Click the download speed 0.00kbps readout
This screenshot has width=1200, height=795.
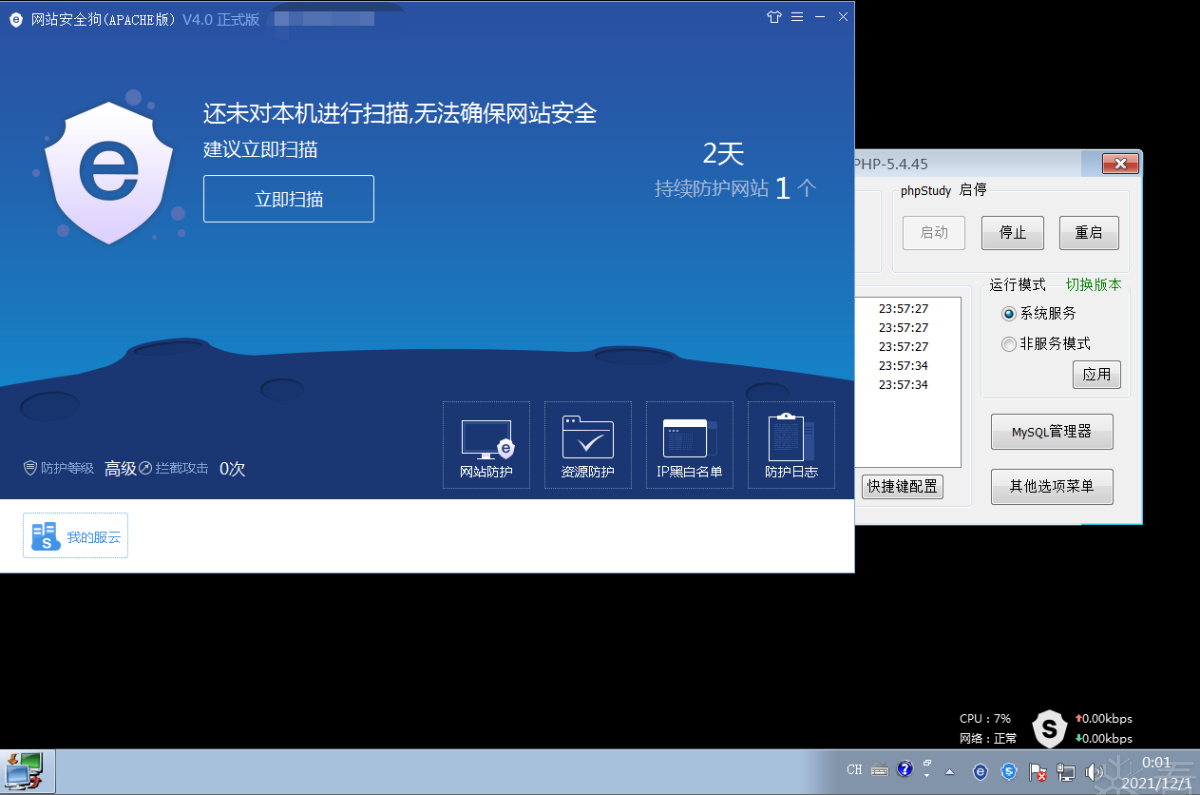1103,739
